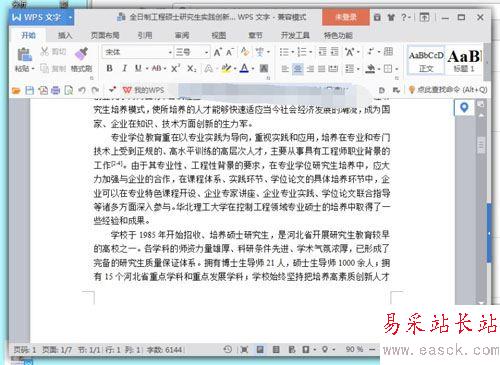Toggle the ribbon display icon in title bar
500x365 pixels.
pyautogui.click(x=424, y=17)
